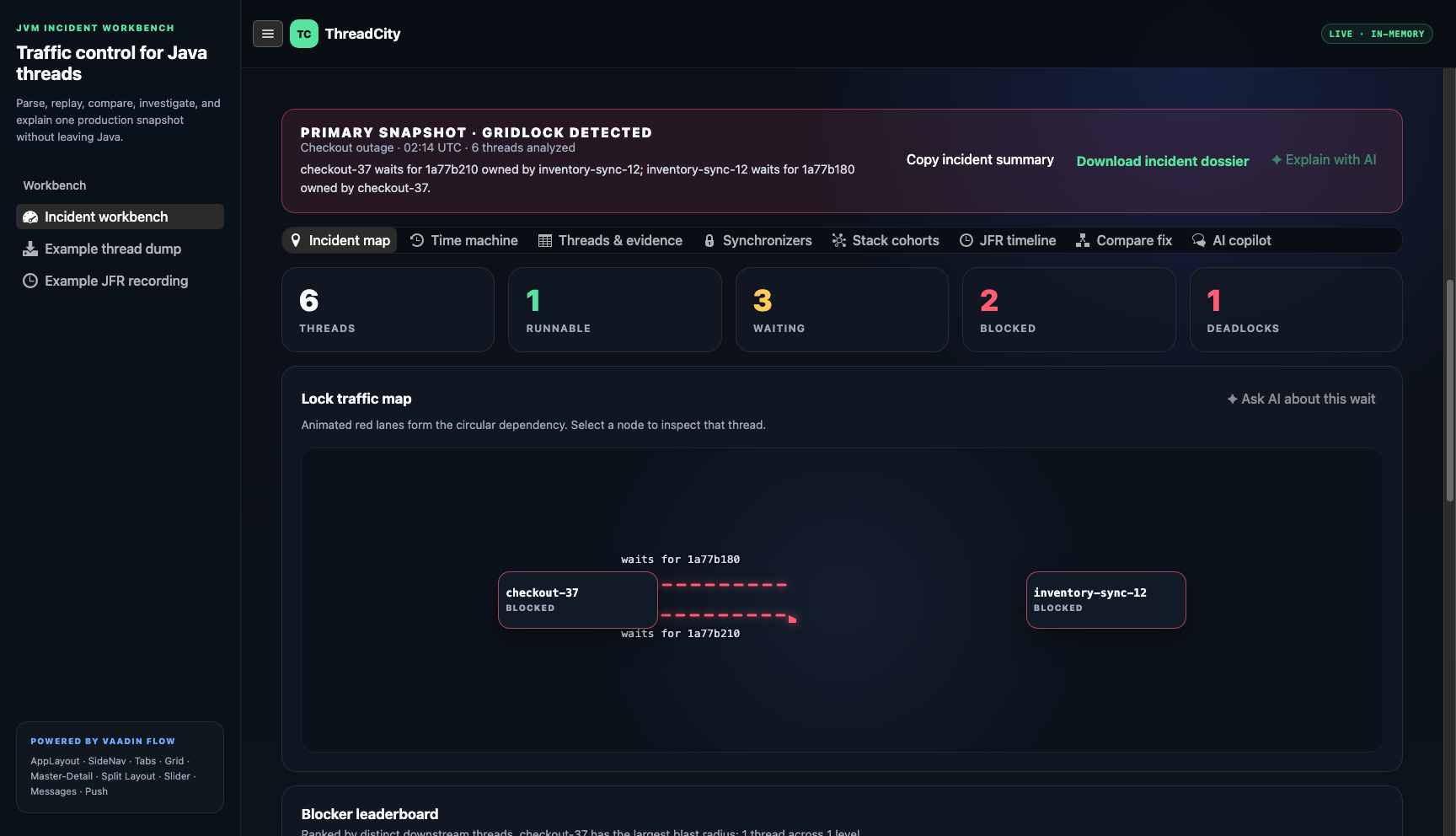Image resolution: width=1456 pixels, height=836 pixels.
Task: Click the Time machine history icon
Action: coord(417,240)
